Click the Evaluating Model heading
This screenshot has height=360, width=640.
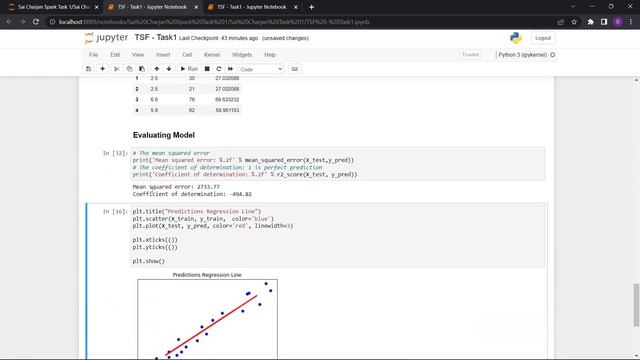[164, 135]
